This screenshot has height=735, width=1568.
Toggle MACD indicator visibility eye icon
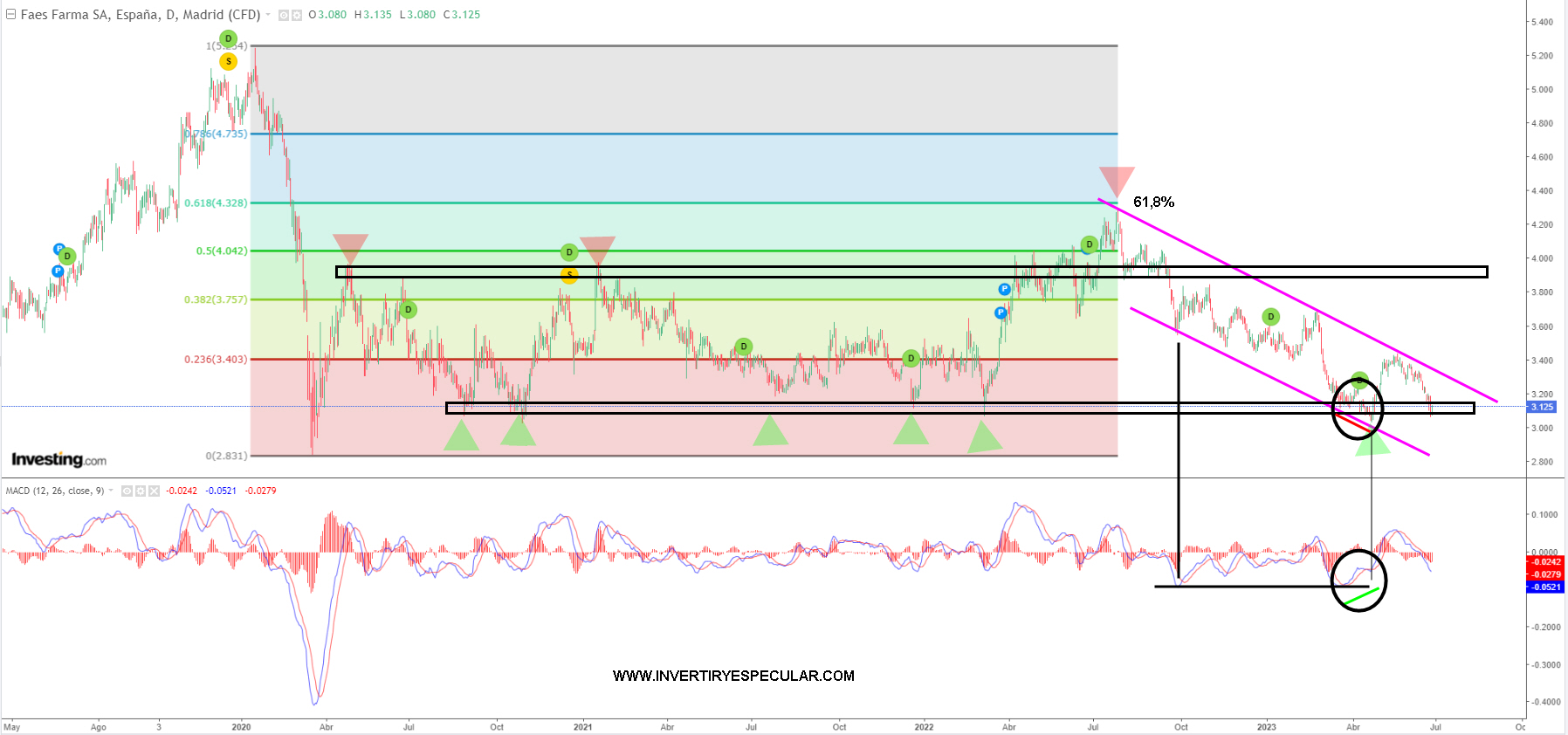point(127,491)
